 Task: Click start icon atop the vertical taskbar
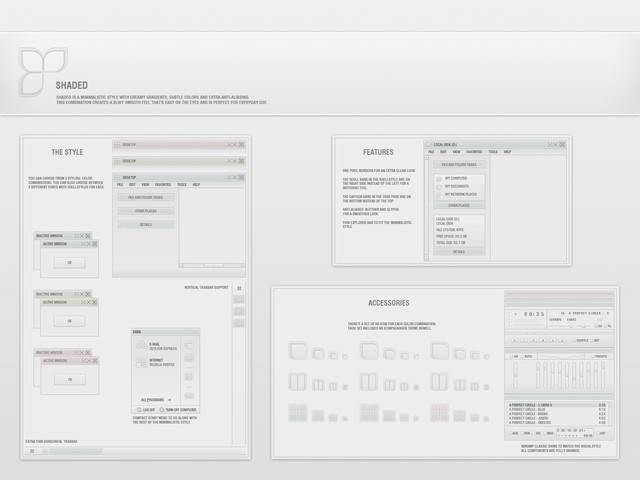tap(239, 288)
